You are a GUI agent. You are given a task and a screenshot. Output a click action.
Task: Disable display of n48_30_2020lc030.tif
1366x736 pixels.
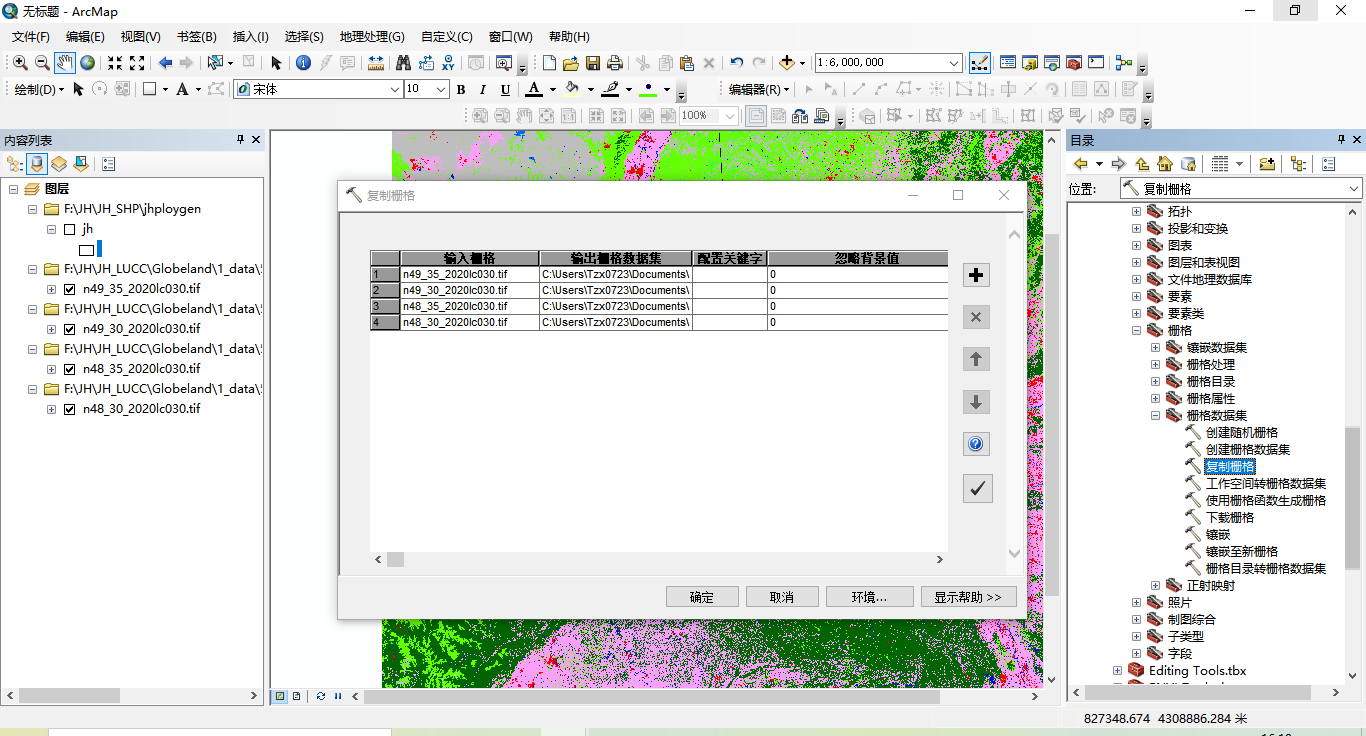click(69, 408)
